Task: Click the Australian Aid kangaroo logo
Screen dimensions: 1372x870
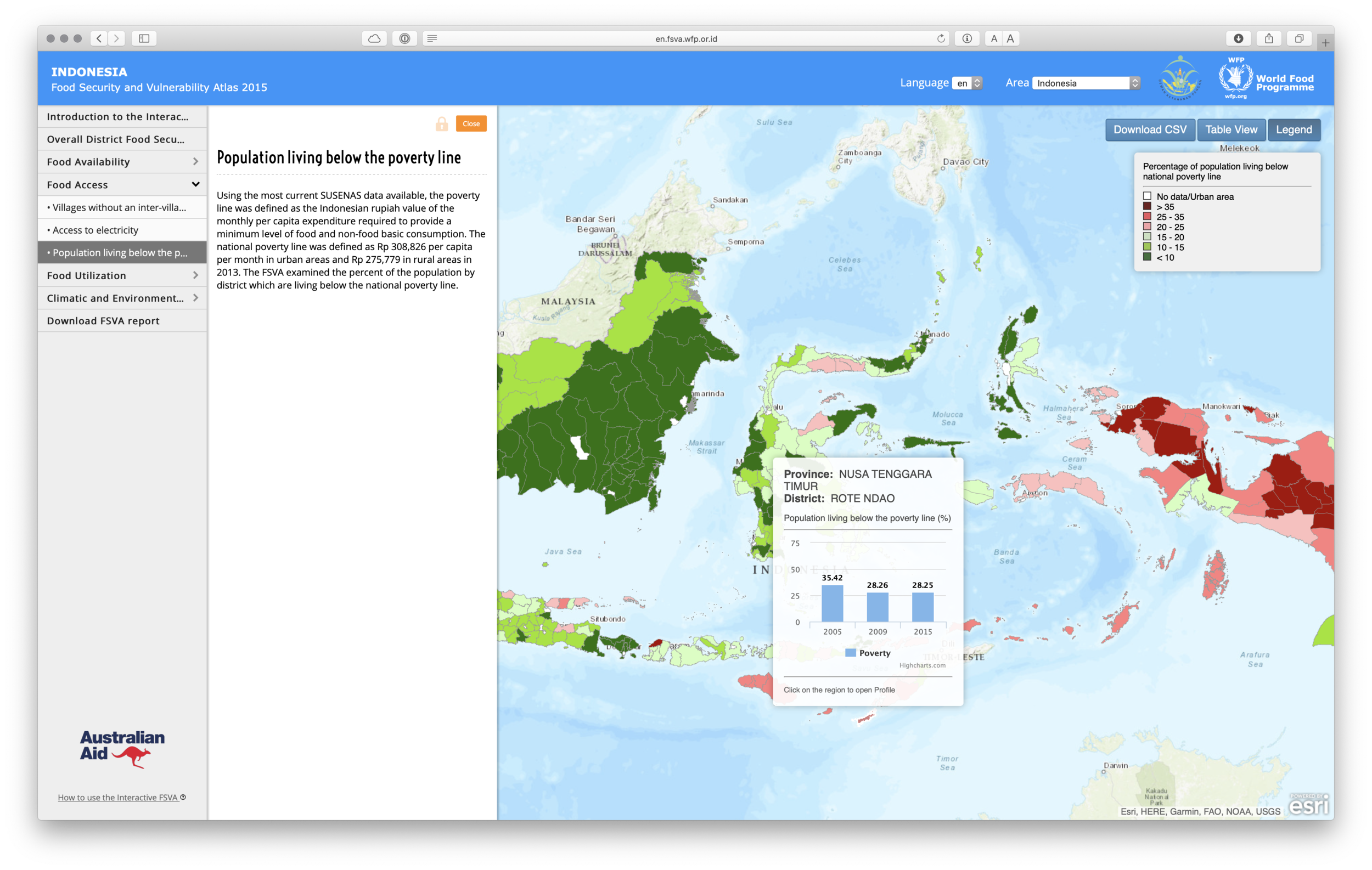Action: pyautogui.click(x=122, y=749)
